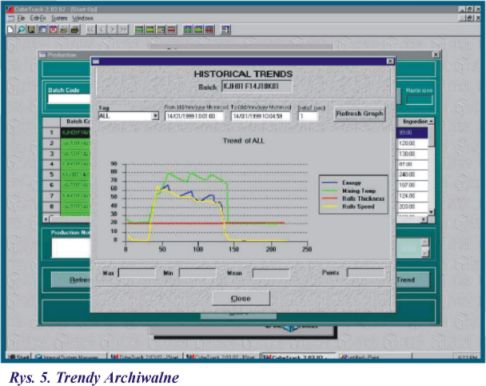The width and height of the screenshot is (486, 386).
Task: Click the Start button on taskbar
Action: [19, 357]
